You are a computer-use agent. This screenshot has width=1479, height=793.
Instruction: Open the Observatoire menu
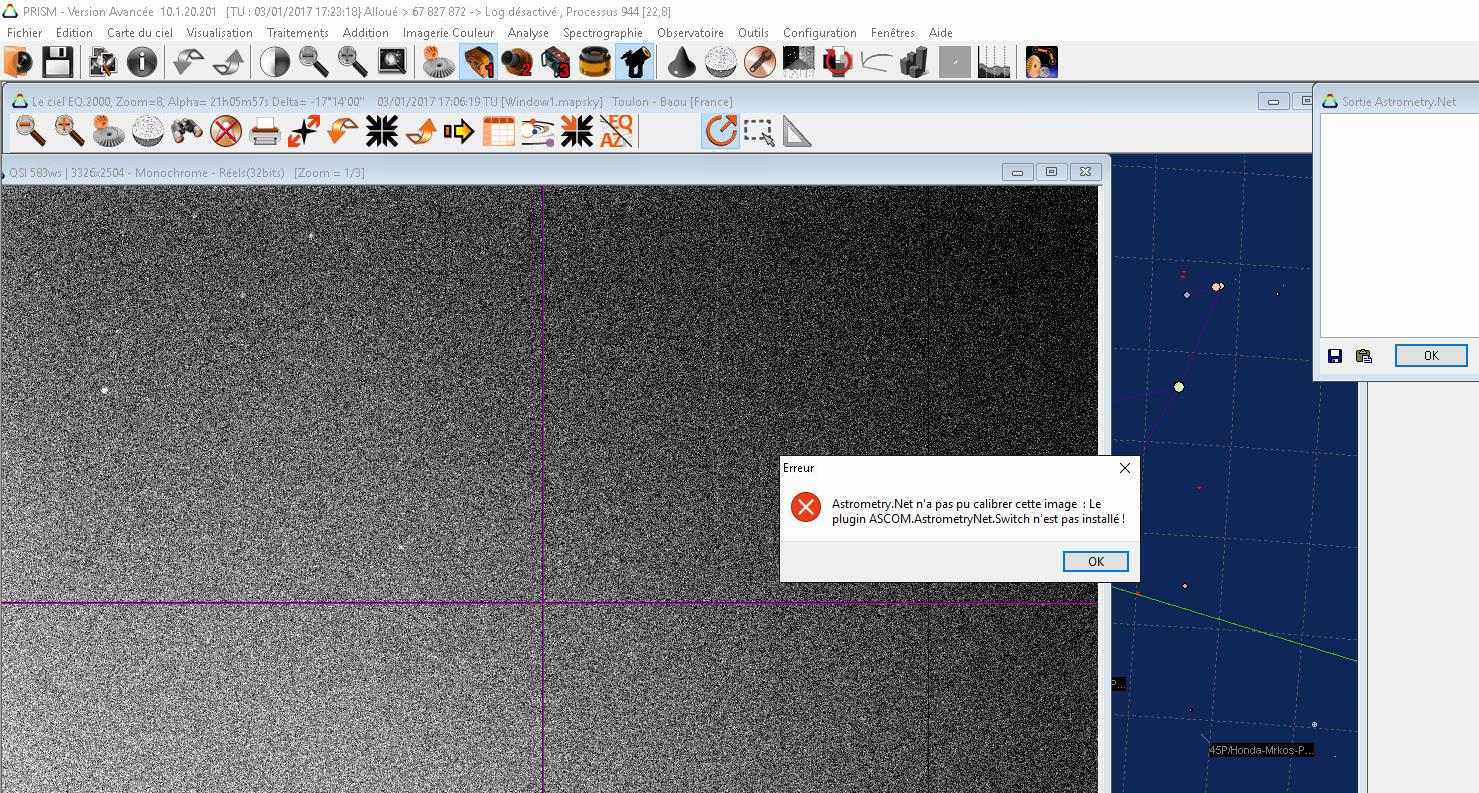pyautogui.click(x=690, y=33)
